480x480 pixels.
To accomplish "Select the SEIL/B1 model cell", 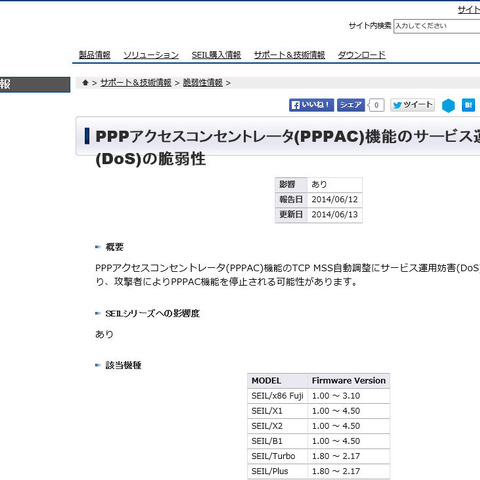I will click(x=277, y=441).
